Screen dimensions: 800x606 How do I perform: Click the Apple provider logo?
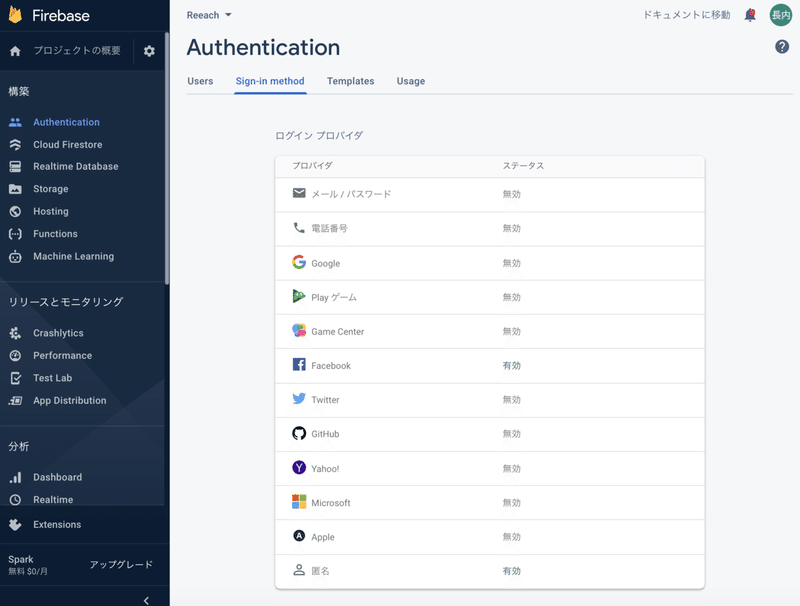(299, 536)
